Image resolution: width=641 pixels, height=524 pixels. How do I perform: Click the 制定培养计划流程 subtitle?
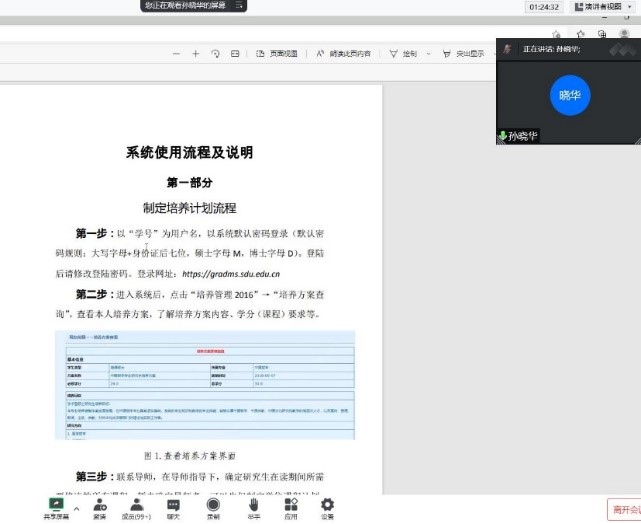click(x=189, y=208)
